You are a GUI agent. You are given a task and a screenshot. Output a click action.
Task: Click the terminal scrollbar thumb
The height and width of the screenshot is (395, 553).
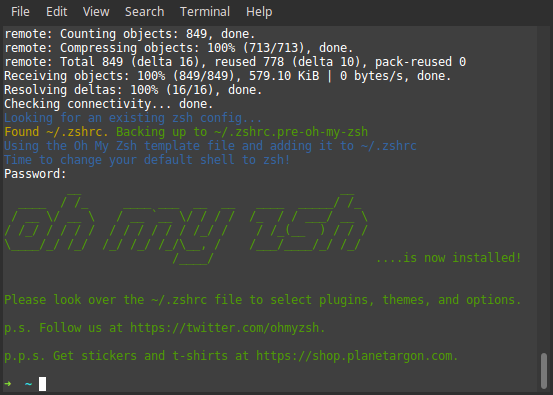pyautogui.click(x=544, y=371)
